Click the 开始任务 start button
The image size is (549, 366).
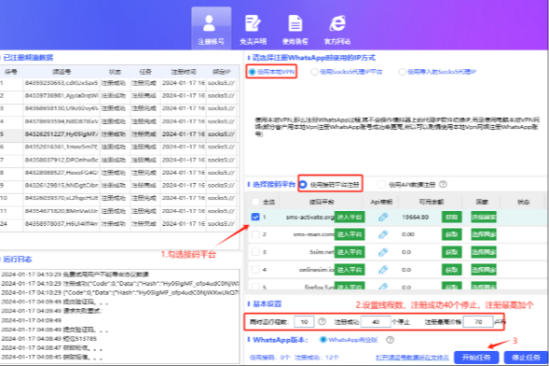(476, 358)
